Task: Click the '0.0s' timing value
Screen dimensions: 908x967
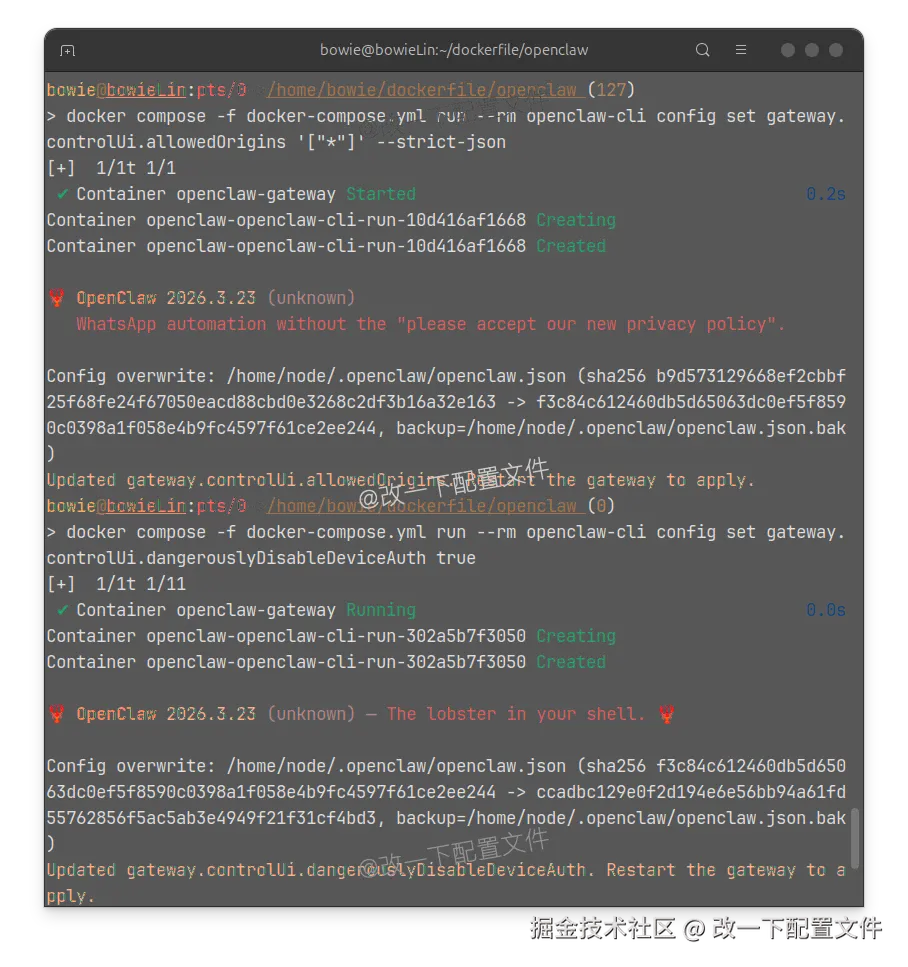Action: (825, 611)
